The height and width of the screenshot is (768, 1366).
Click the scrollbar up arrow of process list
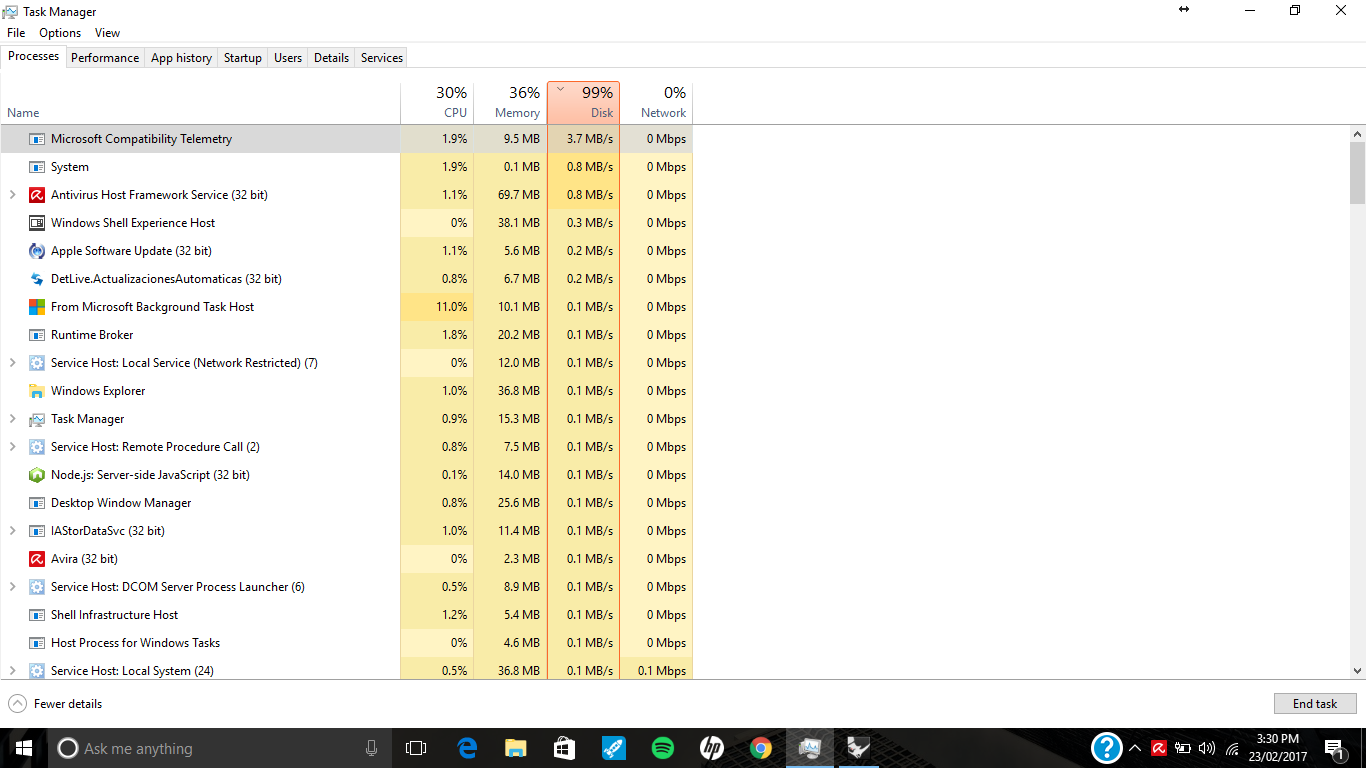(x=1357, y=133)
